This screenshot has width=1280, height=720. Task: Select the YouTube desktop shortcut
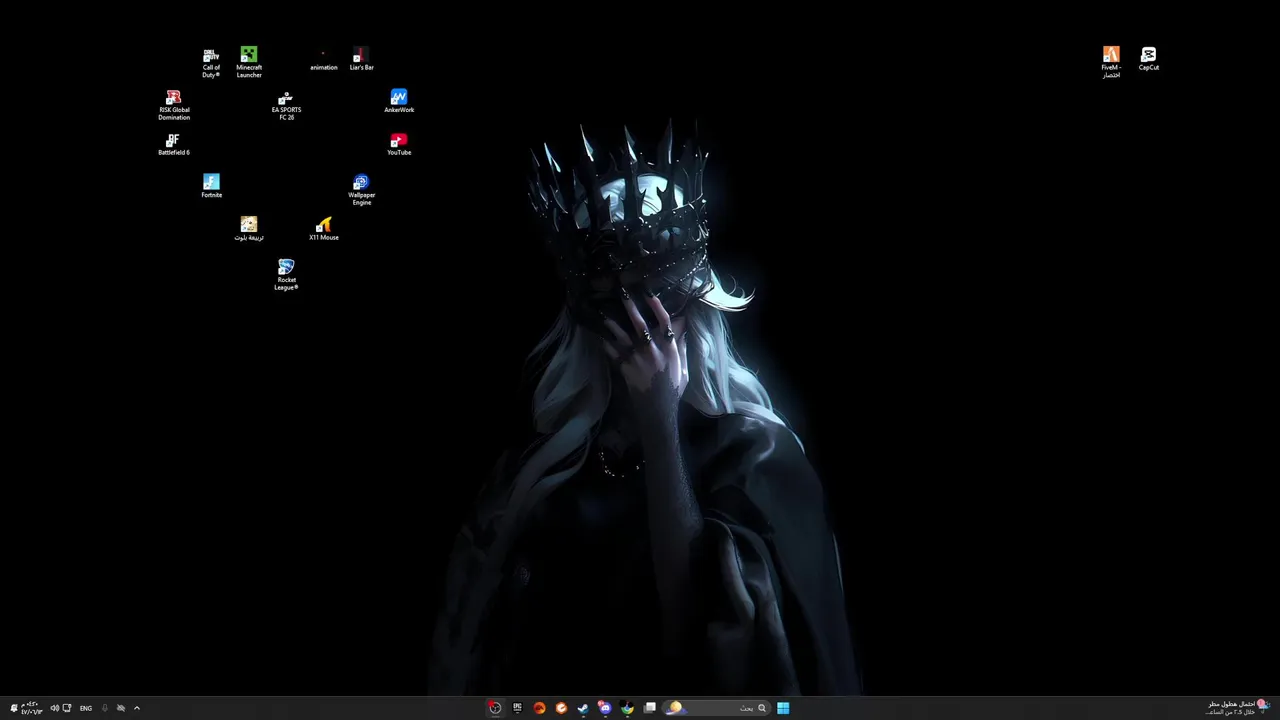[x=399, y=144]
